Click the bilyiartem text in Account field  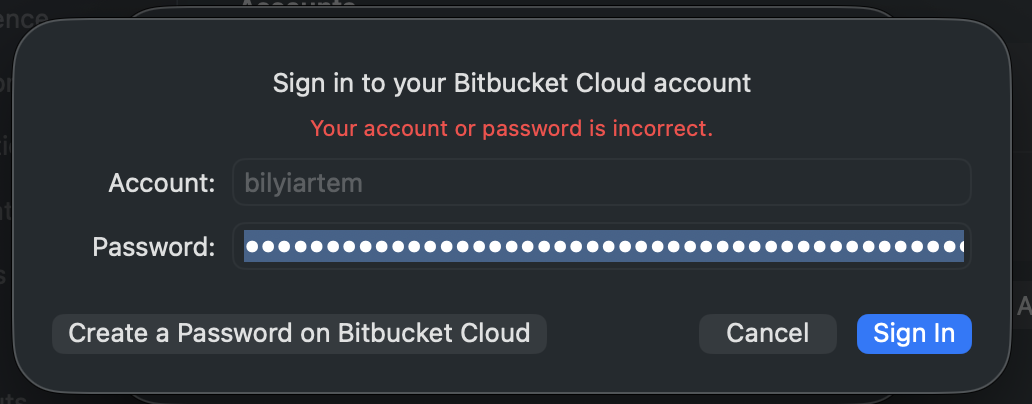point(290,183)
